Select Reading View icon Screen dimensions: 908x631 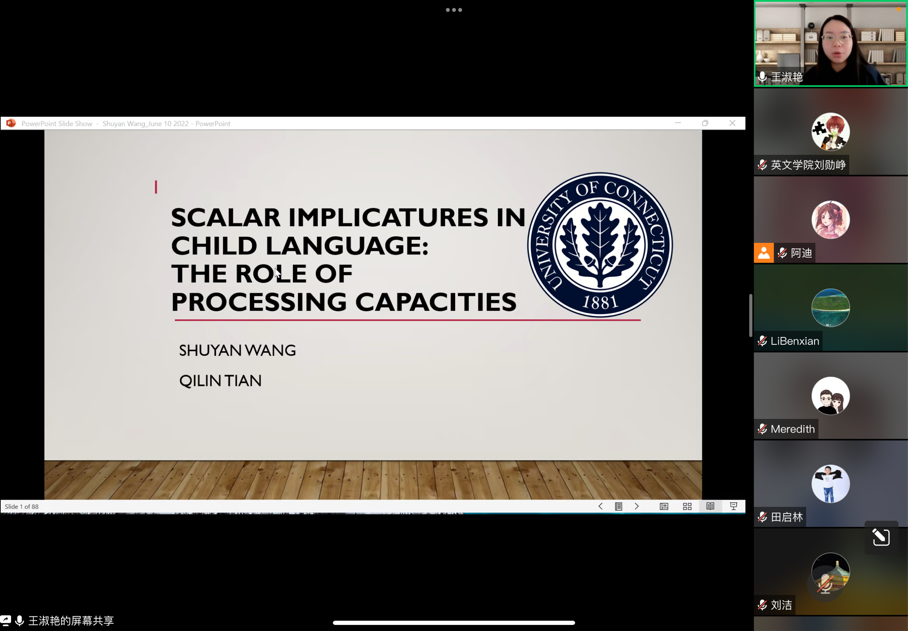pyautogui.click(x=710, y=507)
